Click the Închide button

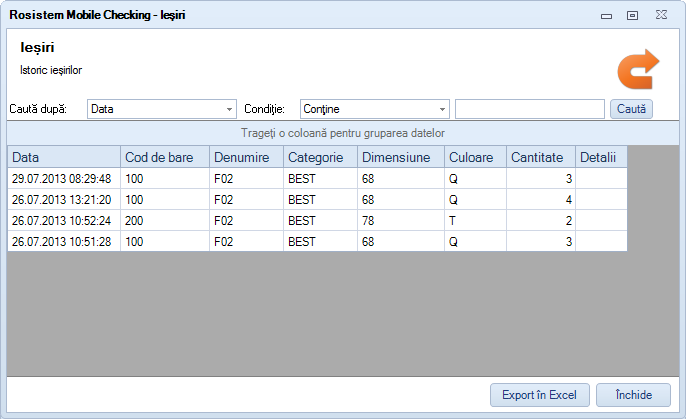click(x=633, y=395)
